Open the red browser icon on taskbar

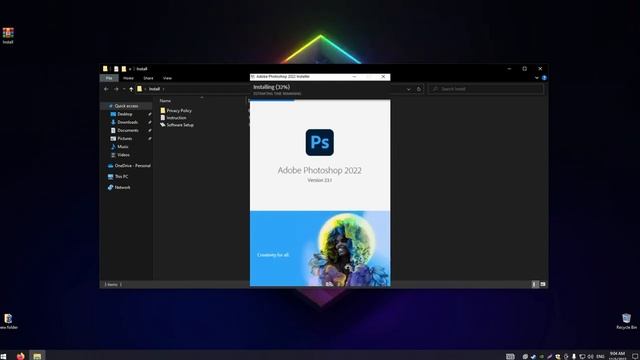pyautogui.click(x=20, y=356)
